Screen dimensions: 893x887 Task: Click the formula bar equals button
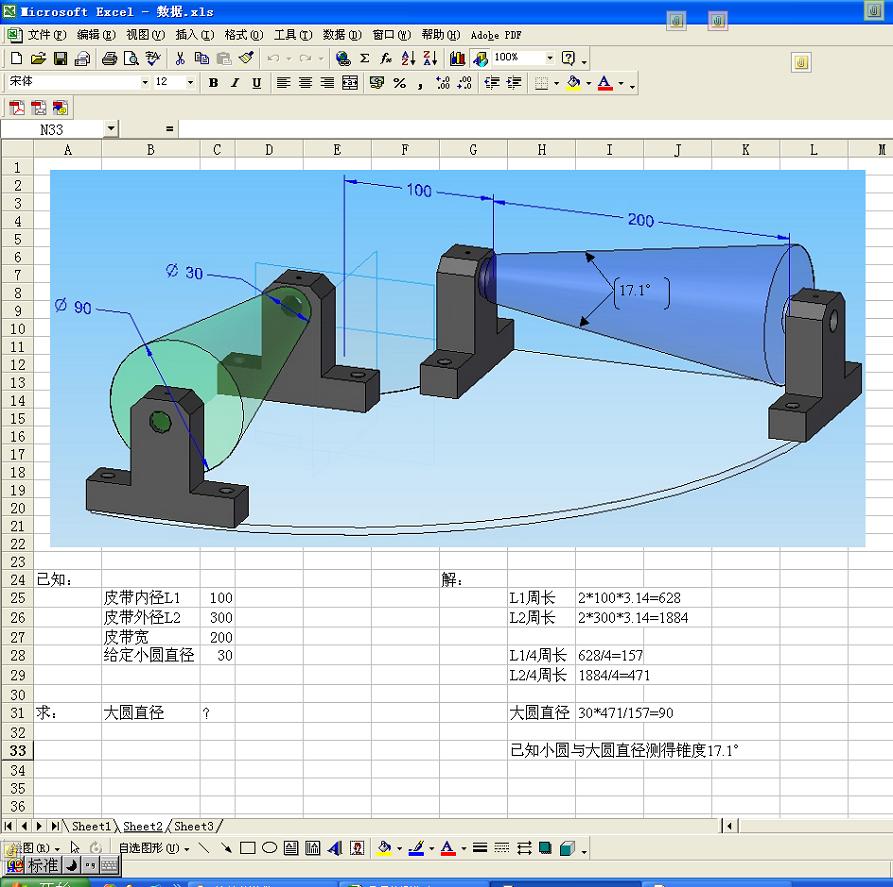(x=169, y=129)
